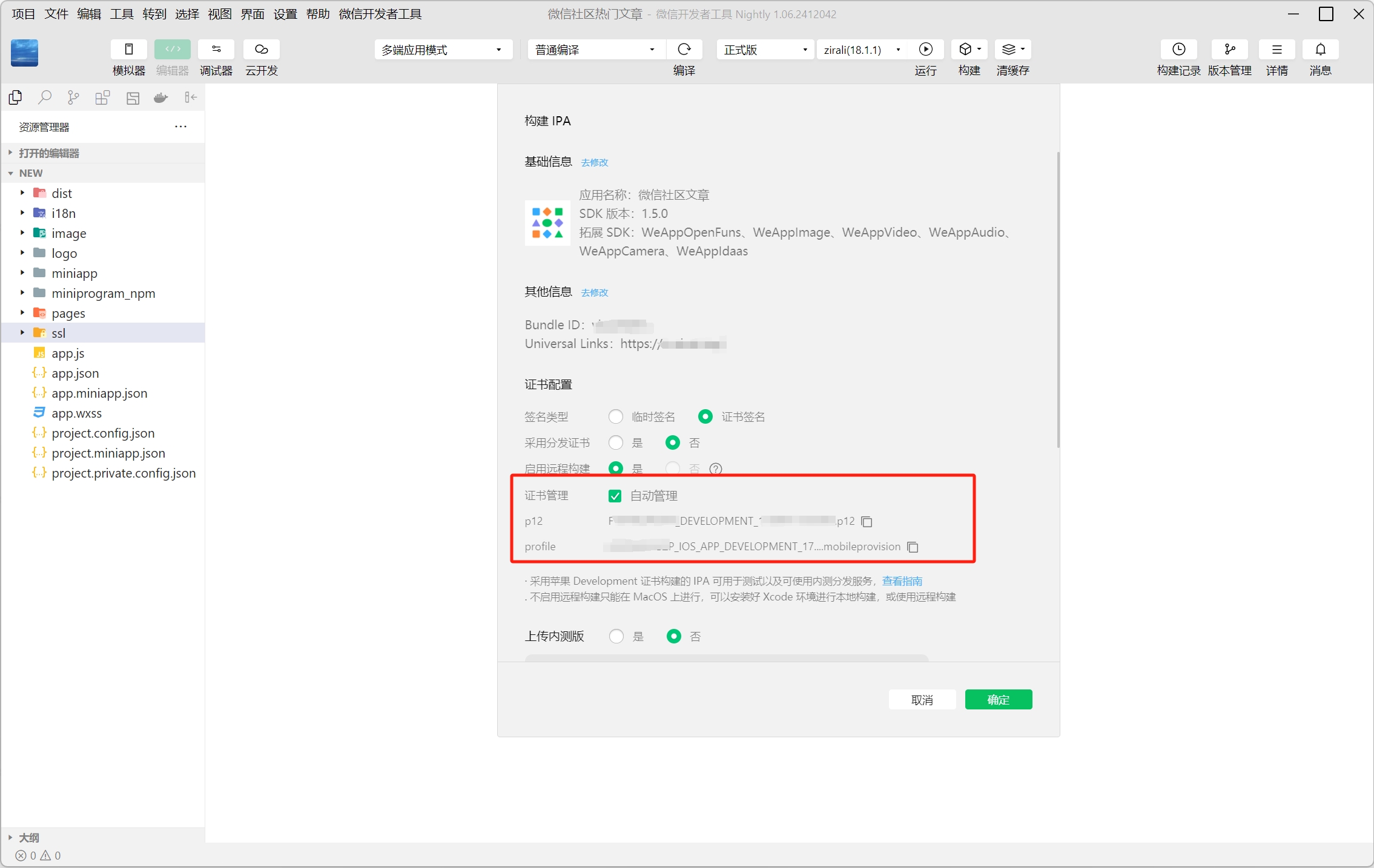Open build records (构建记录)
Viewport: 1374px width, 868px height.
[x=1178, y=50]
